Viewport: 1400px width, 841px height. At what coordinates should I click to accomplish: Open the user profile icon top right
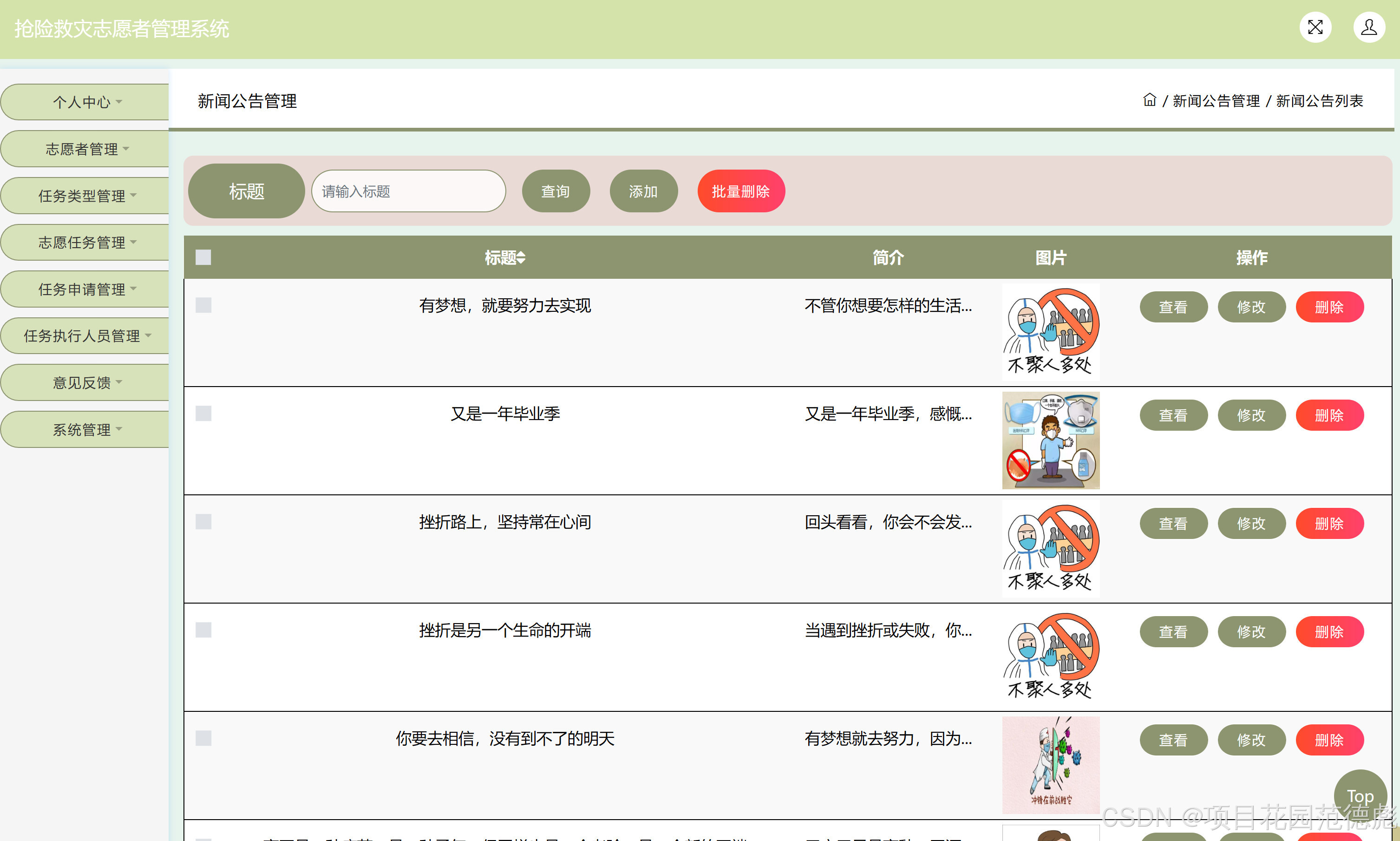pyautogui.click(x=1368, y=26)
